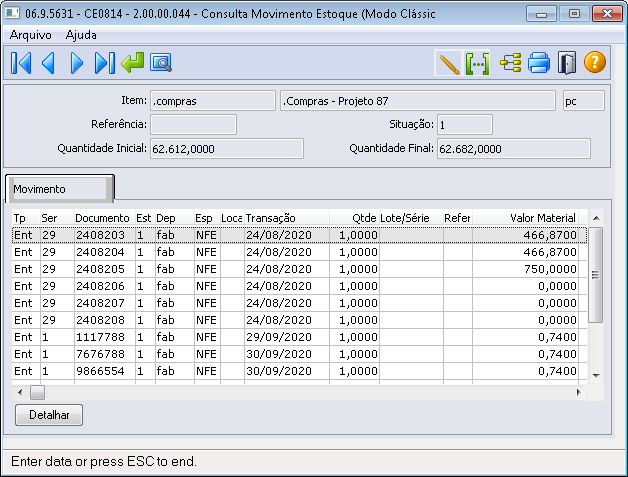Click the Tp column header
This screenshot has width=628, height=477.
point(26,218)
